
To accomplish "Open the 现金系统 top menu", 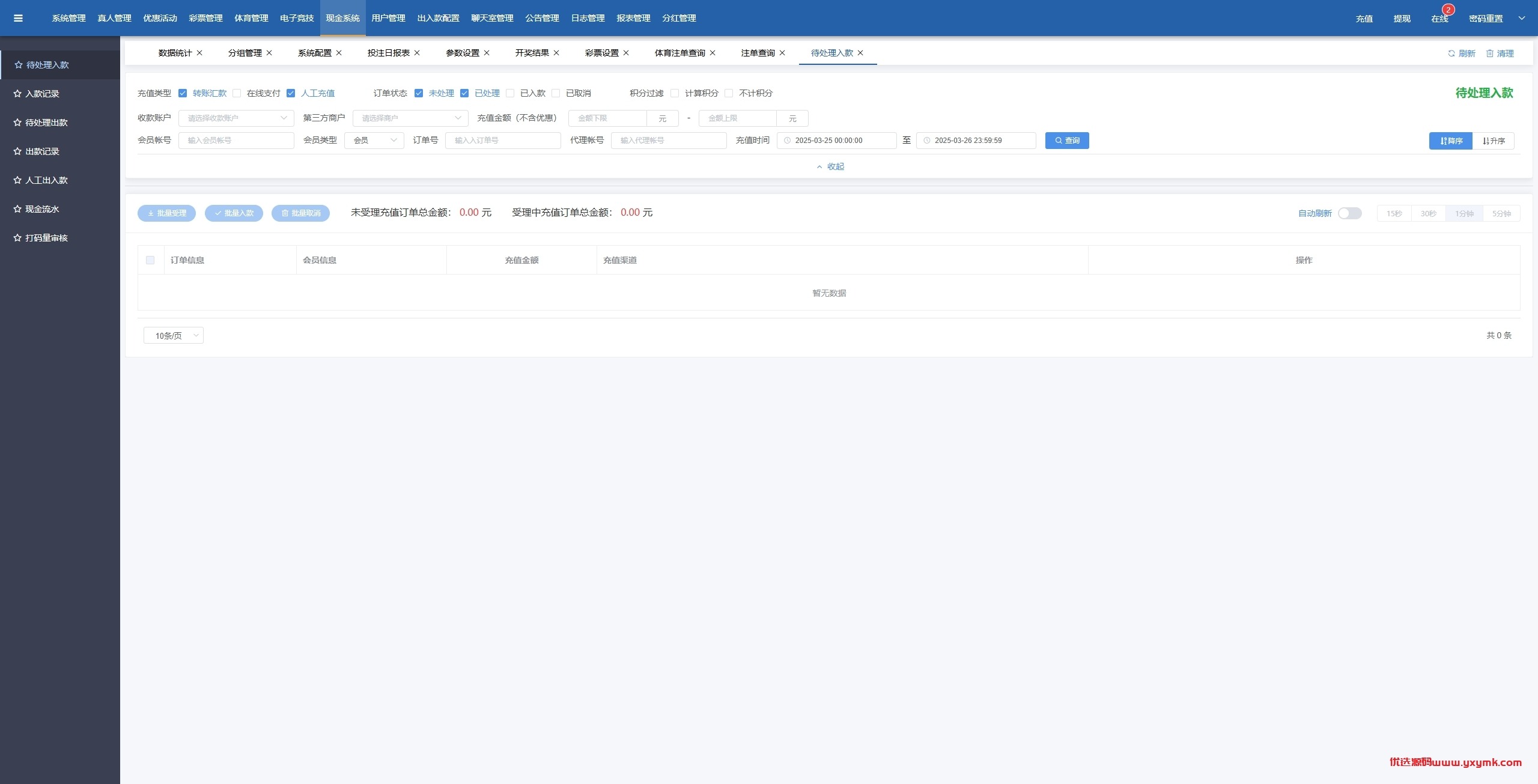I will [x=342, y=18].
